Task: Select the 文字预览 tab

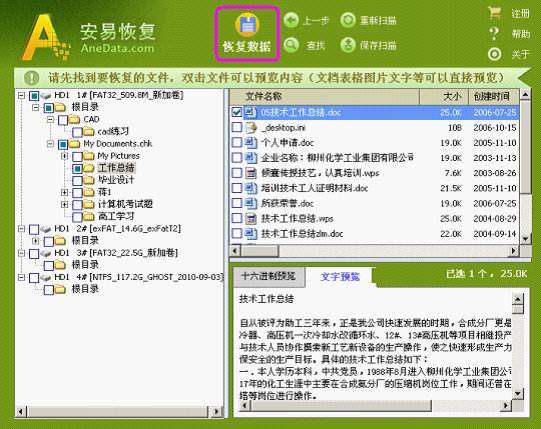Action: tap(340, 276)
